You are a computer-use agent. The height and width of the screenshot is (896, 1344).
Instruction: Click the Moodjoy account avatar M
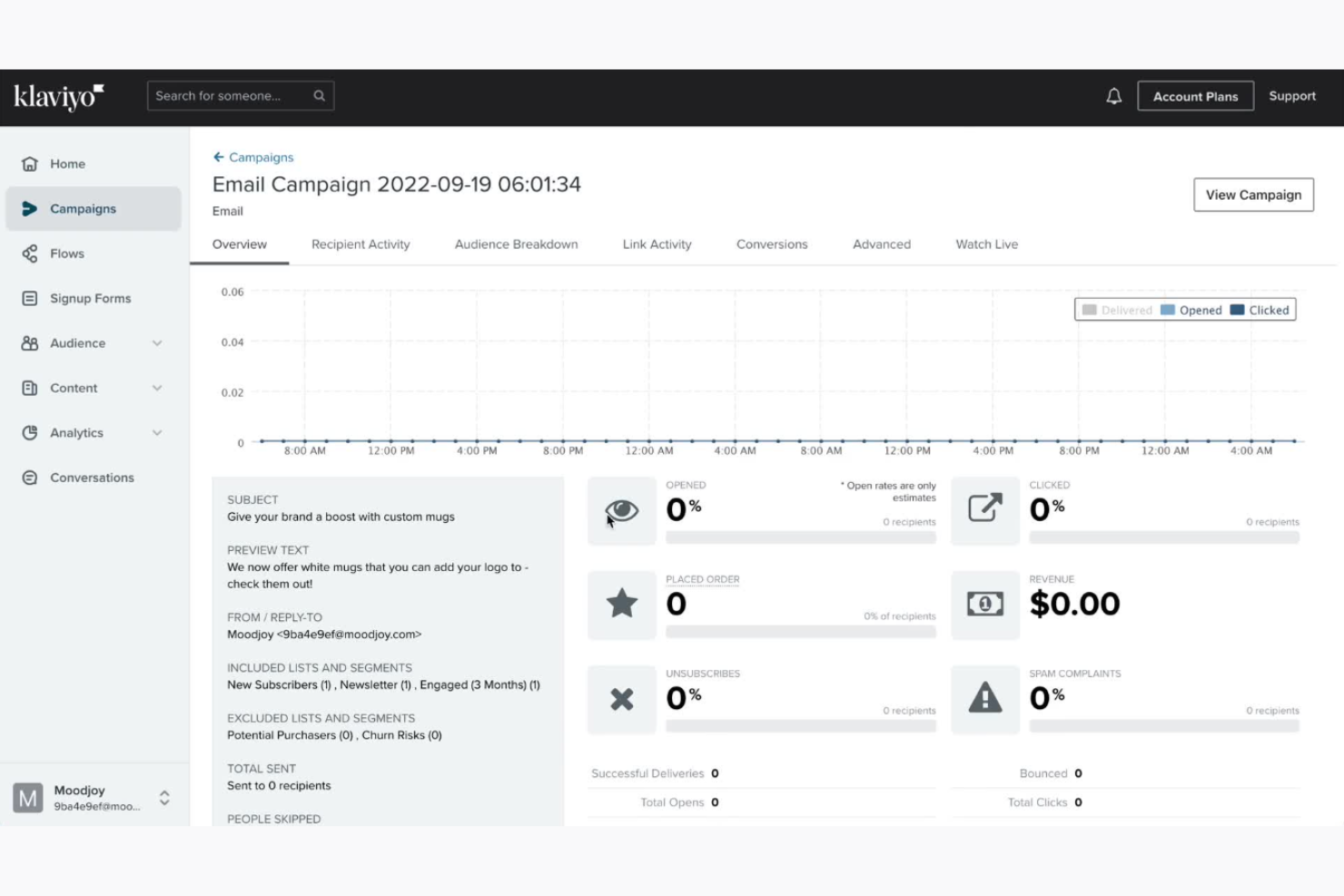pyautogui.click(x=28, y=798)
